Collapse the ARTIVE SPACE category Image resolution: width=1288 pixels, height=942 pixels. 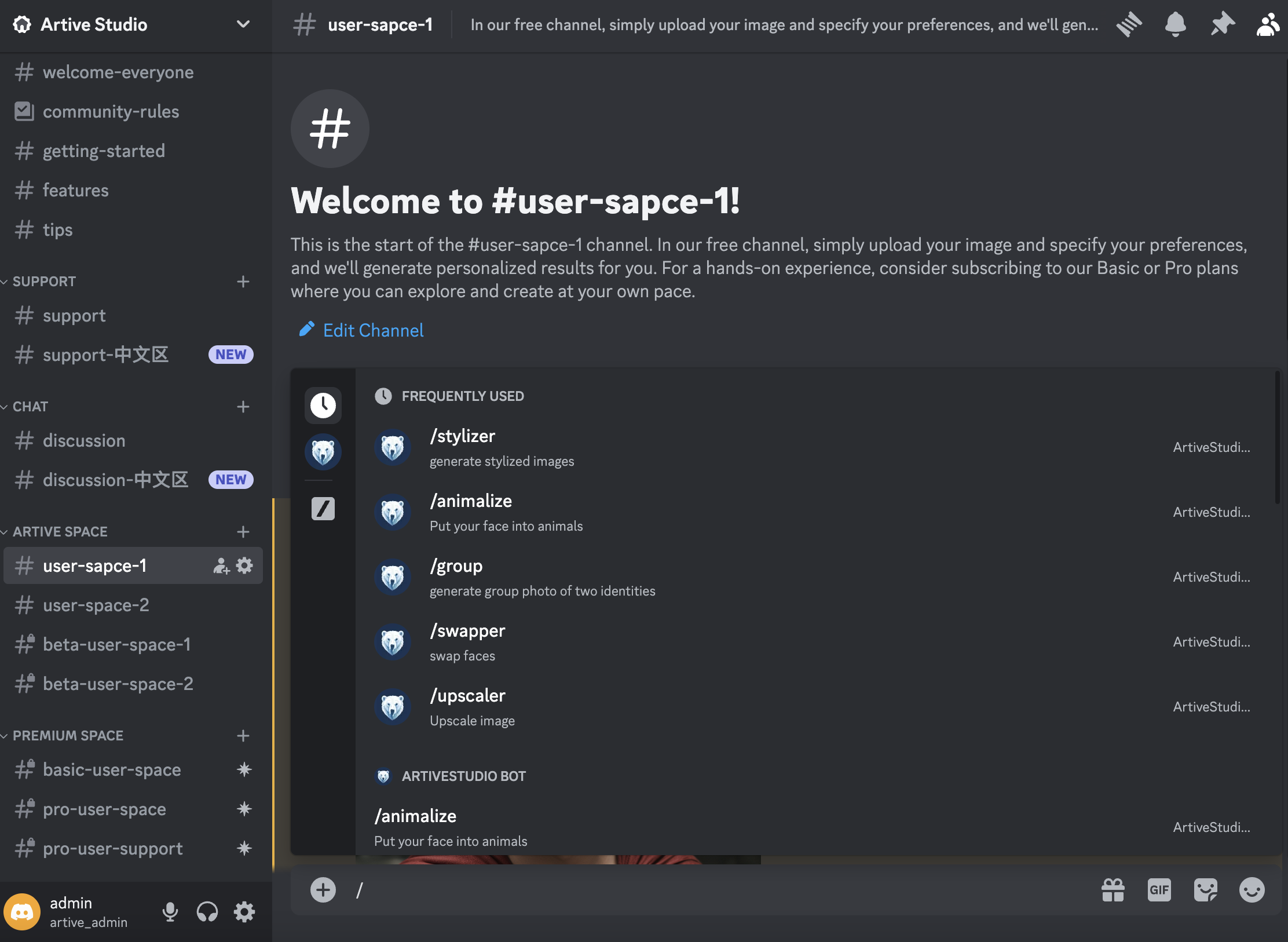[x=60, y=532]
